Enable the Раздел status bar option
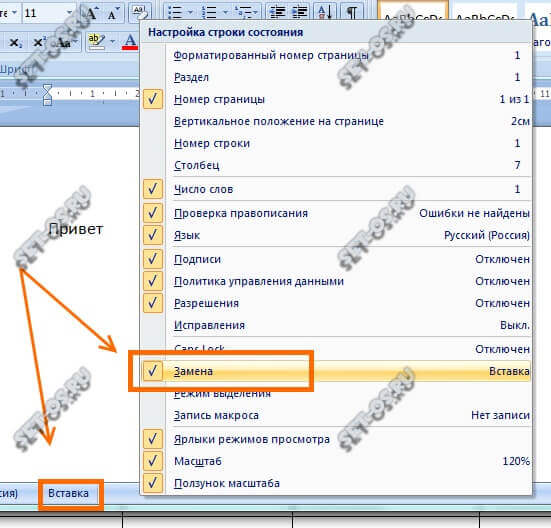Viewport: 551px width, 528px height. (x=337, y=77)
